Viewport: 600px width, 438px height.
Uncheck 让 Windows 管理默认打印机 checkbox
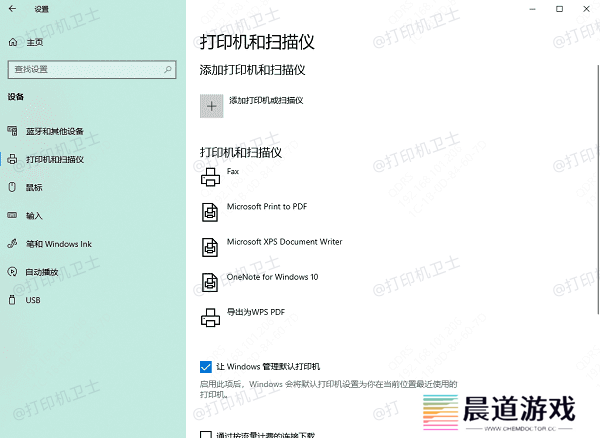tap(205, 367)
